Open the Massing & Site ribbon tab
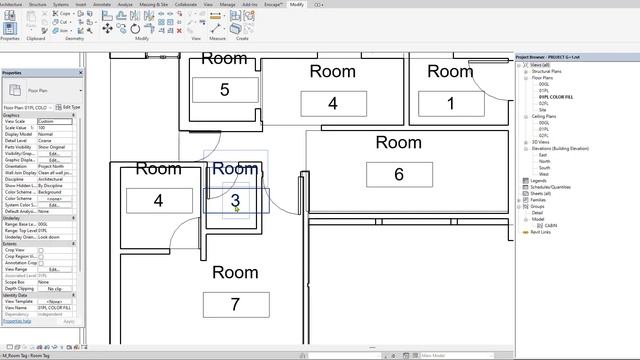The height and width of the screenshot is (360, 640). (x=154, y=4)
